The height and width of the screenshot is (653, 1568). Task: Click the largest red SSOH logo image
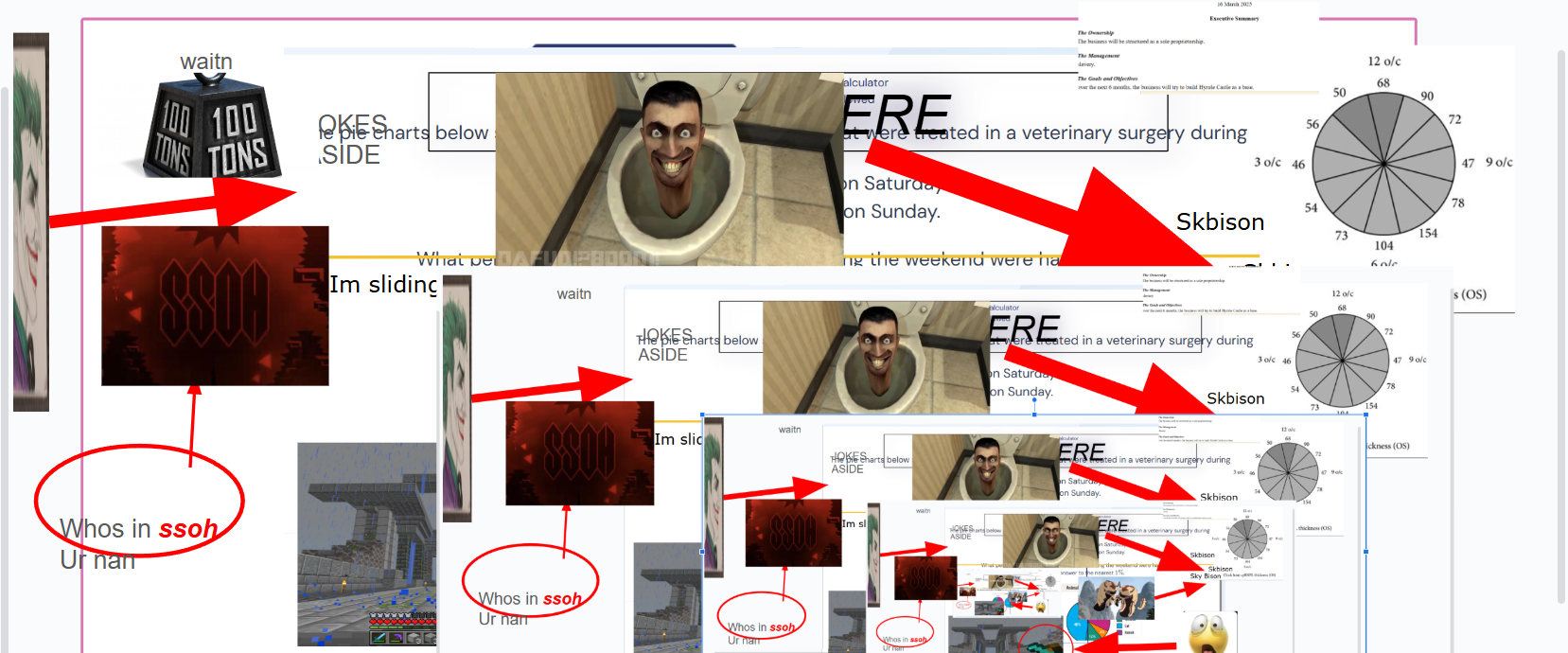tap(215, 306)
